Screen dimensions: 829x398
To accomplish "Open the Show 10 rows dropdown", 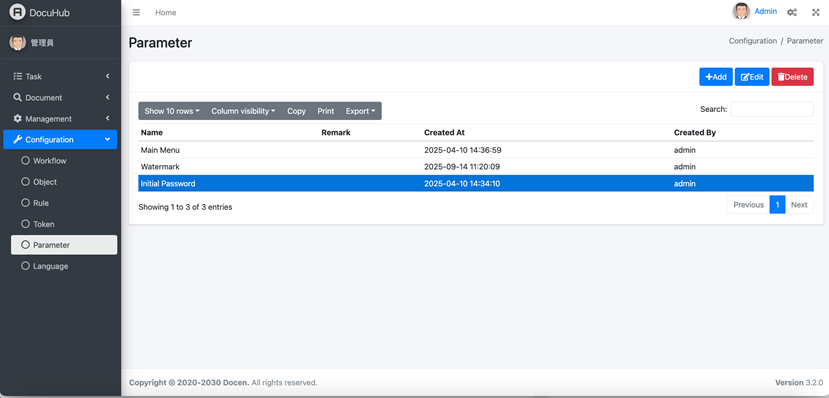I will pos(172,111).
